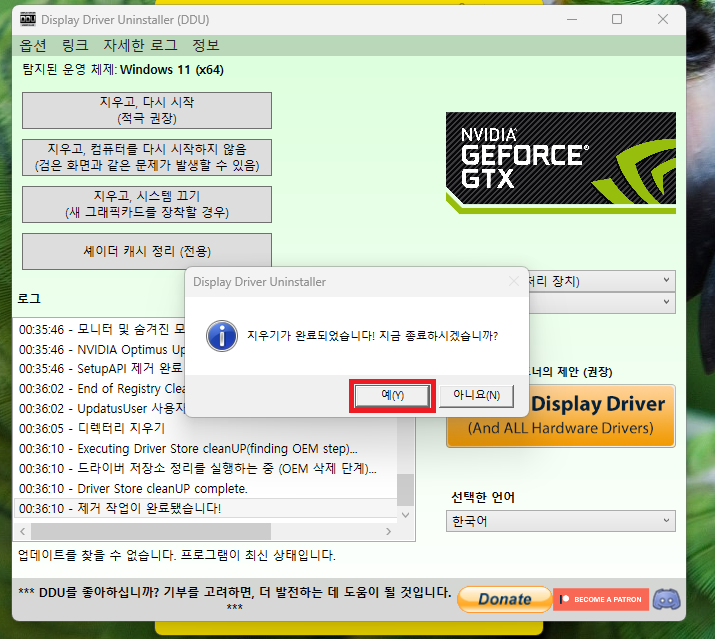Open the Discord icon link
Screen dimensions: 715x639
tap(666, 599)
